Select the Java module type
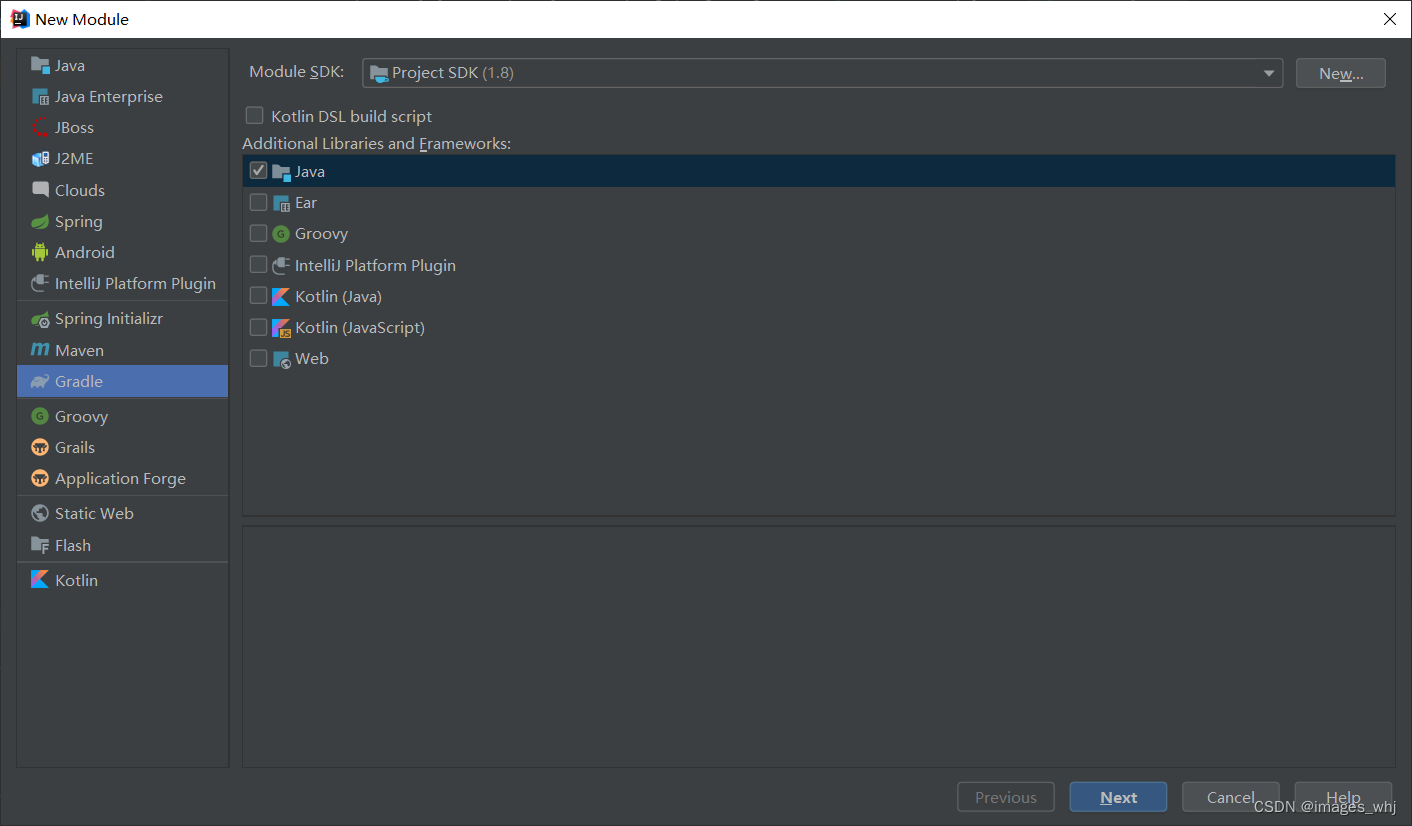 coord(122,65)
